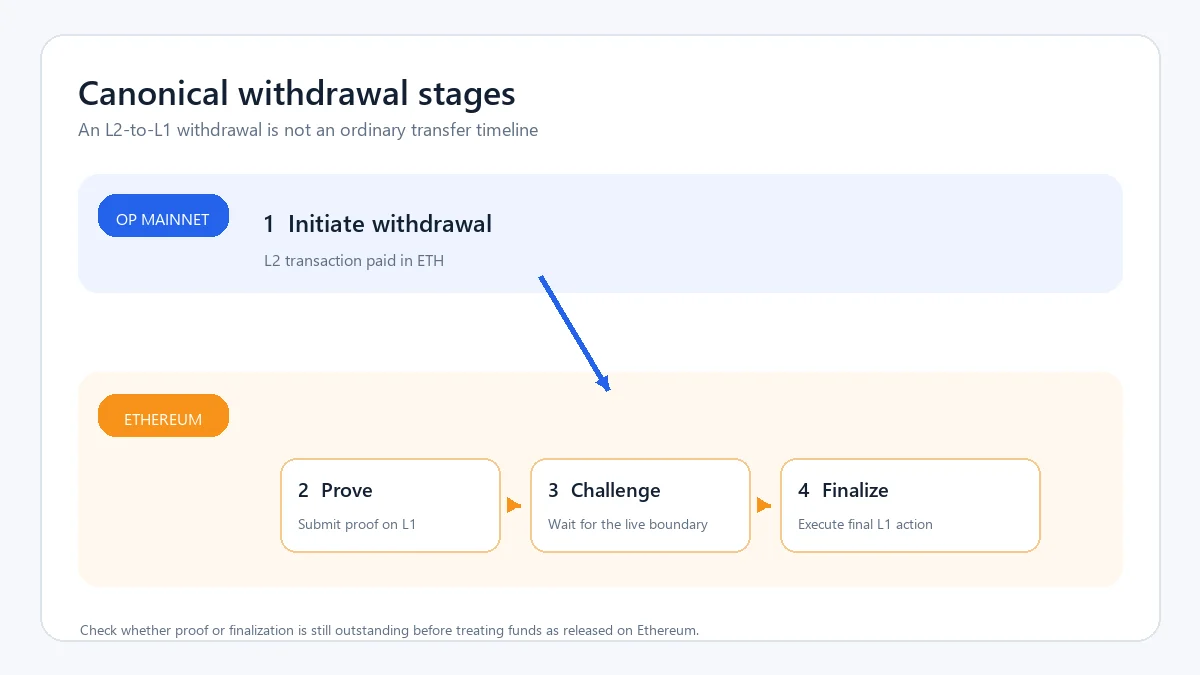Image resolution: width=1200 pixels, height=675 pixels.
Task: Select the Prove stage card
Action: [390, 506]
